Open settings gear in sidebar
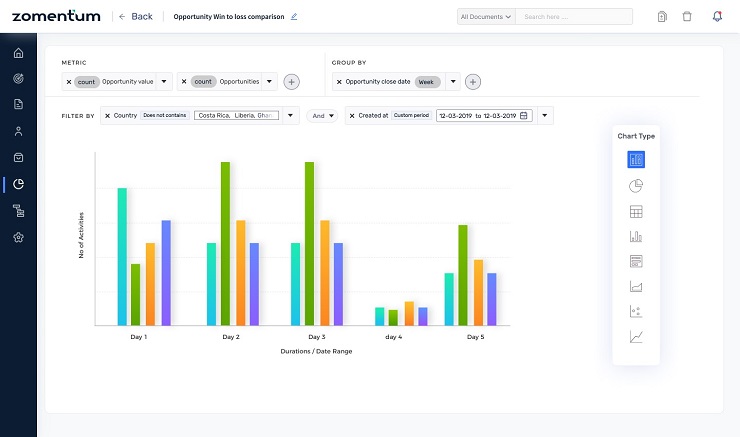740x437 pixels. tap(18, 237)
